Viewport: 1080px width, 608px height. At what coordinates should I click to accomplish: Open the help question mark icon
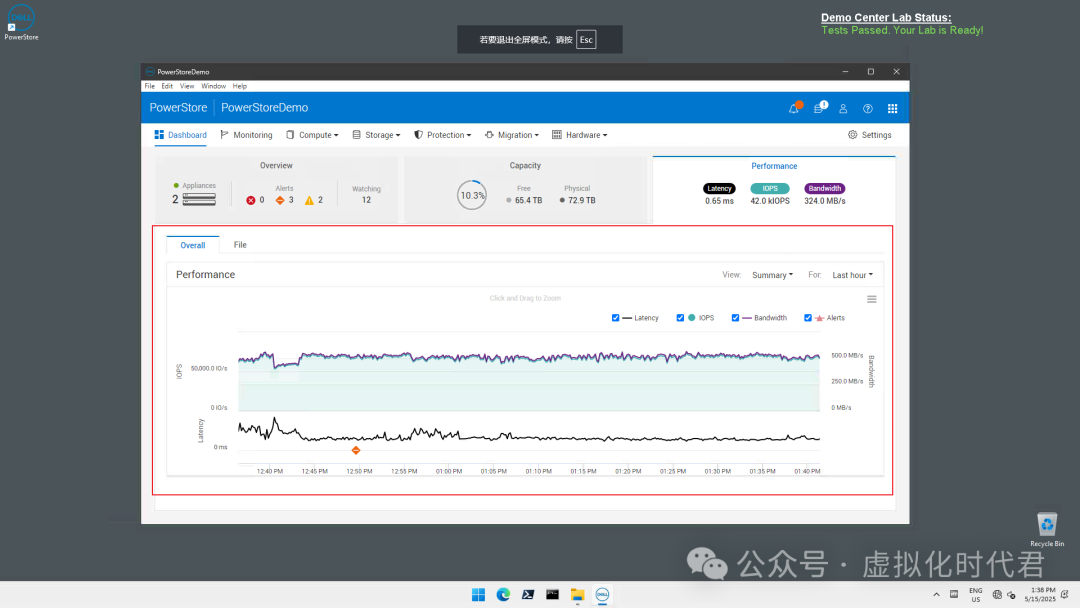pos(868,108)
